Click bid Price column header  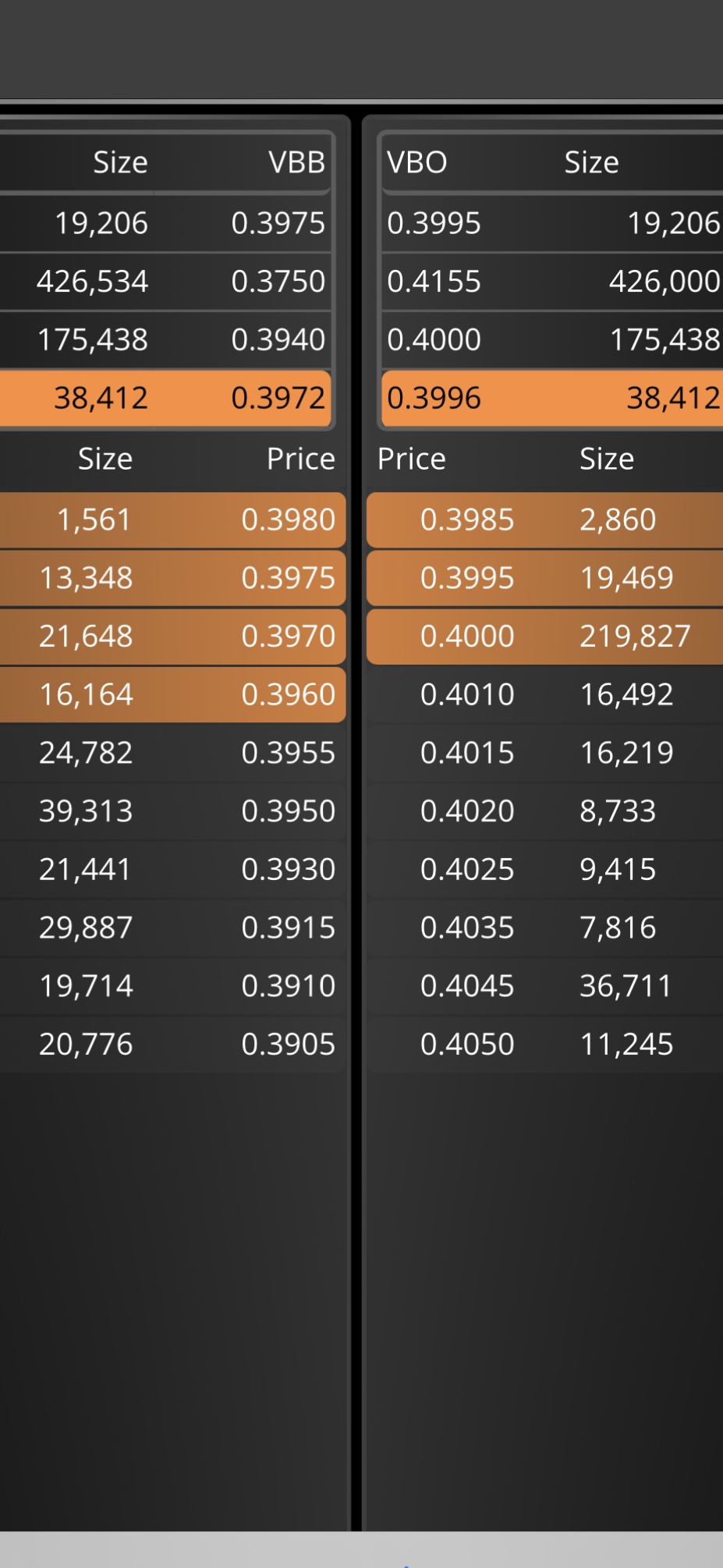point(300,459)
